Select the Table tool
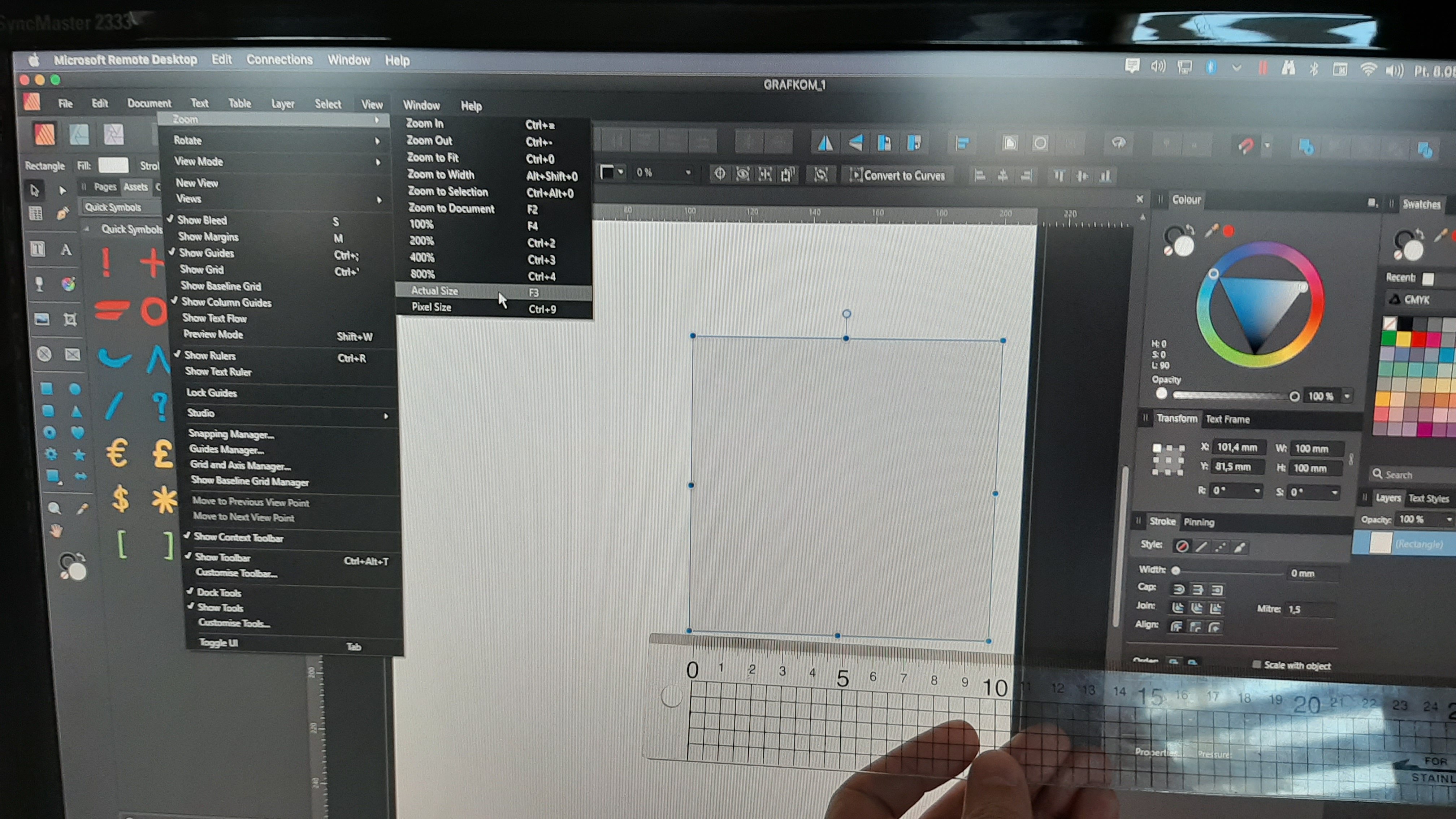 (36, 214)
